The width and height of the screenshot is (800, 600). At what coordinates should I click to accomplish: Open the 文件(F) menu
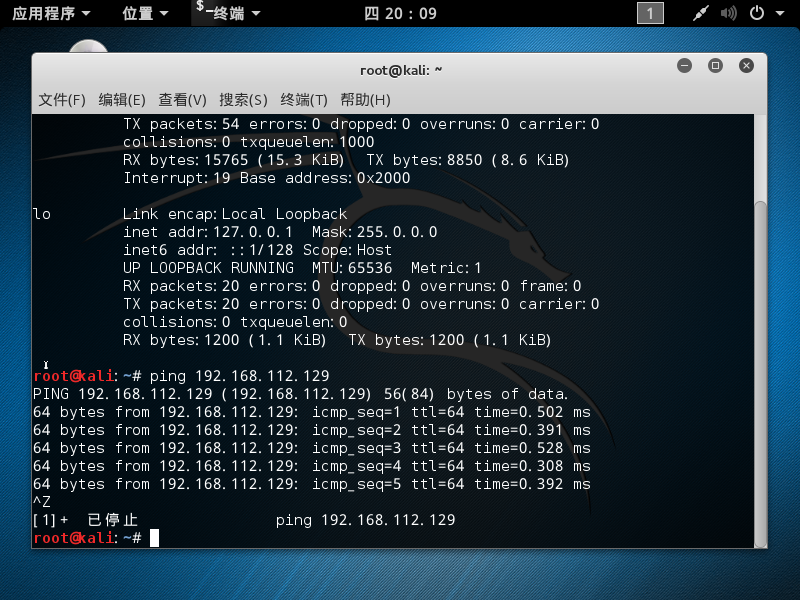pyautogui.click(x=62, y=99)
